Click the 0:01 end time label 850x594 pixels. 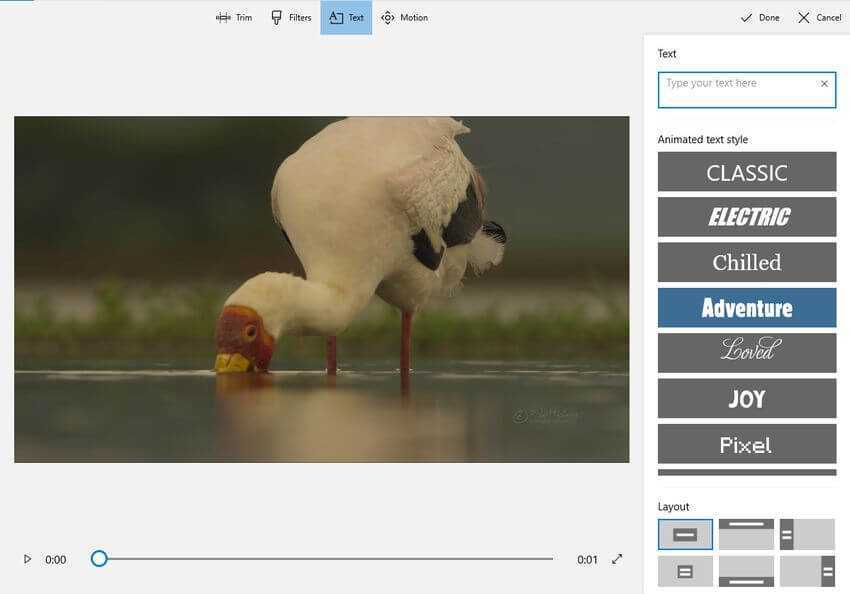click(587, 559)
